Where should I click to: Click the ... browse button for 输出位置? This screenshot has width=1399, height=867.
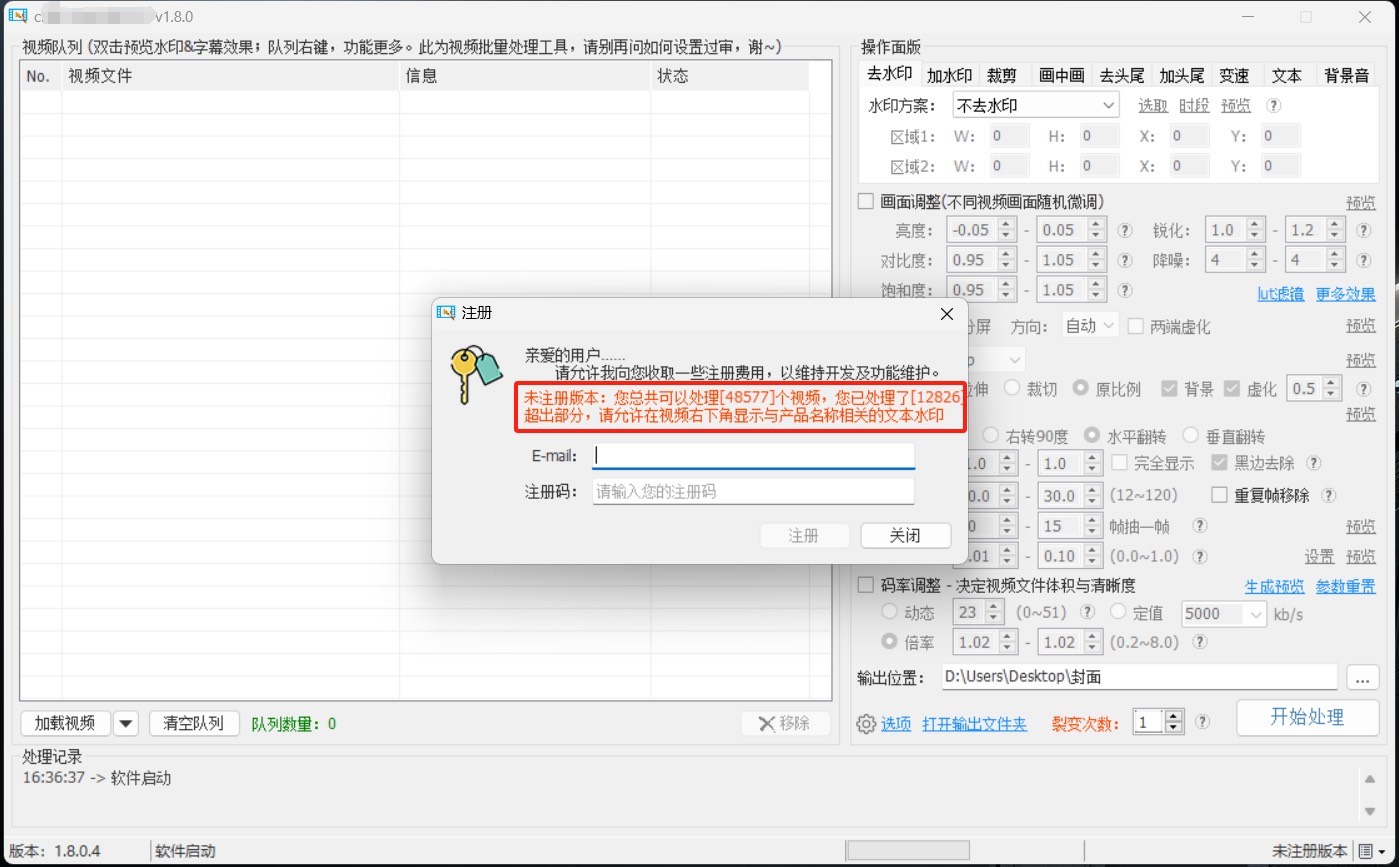click(x=1362, y=677)
